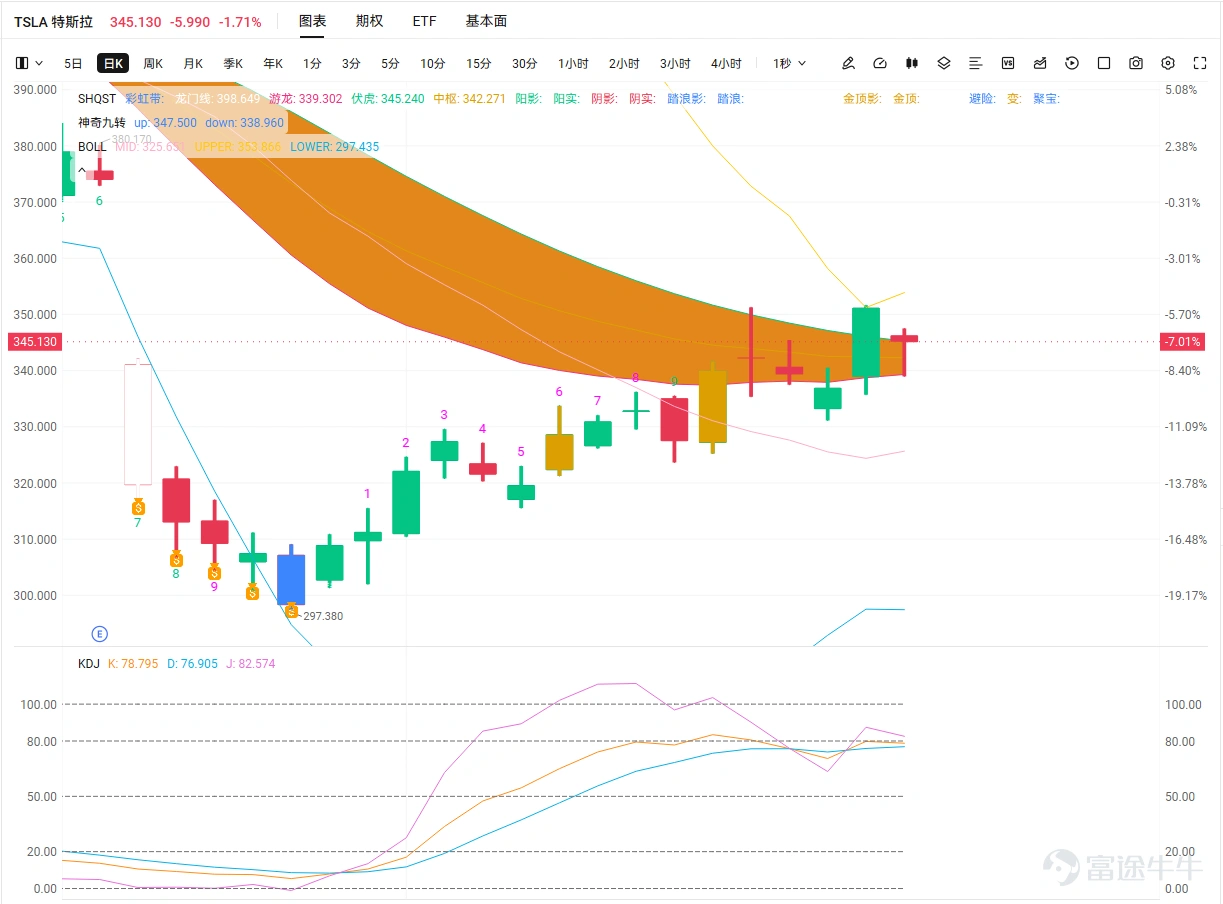
Task: Select the 年K timeframe
Action: coord(273,63)
